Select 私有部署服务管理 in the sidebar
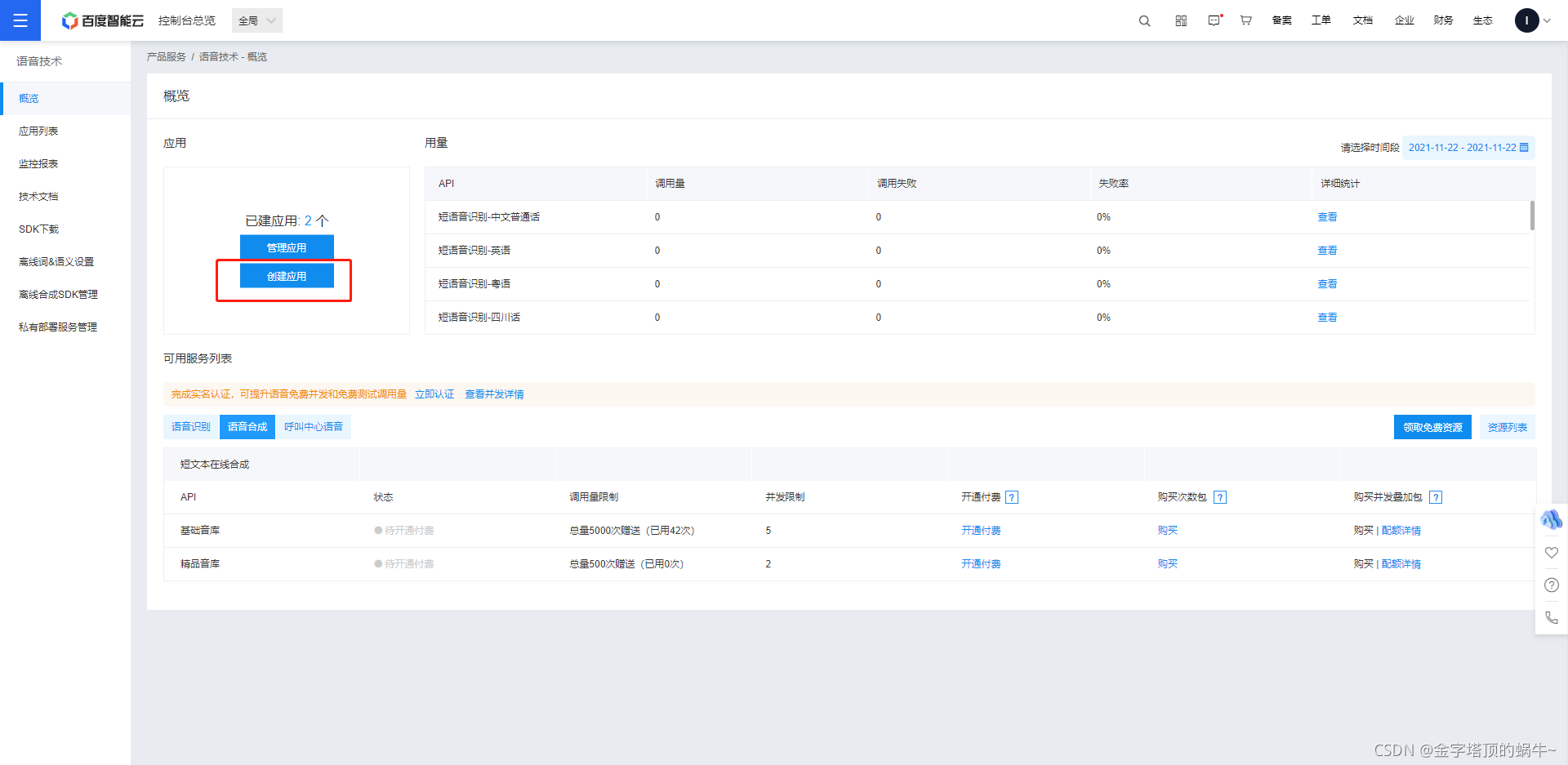1568x765 pixels. (65, 327)
